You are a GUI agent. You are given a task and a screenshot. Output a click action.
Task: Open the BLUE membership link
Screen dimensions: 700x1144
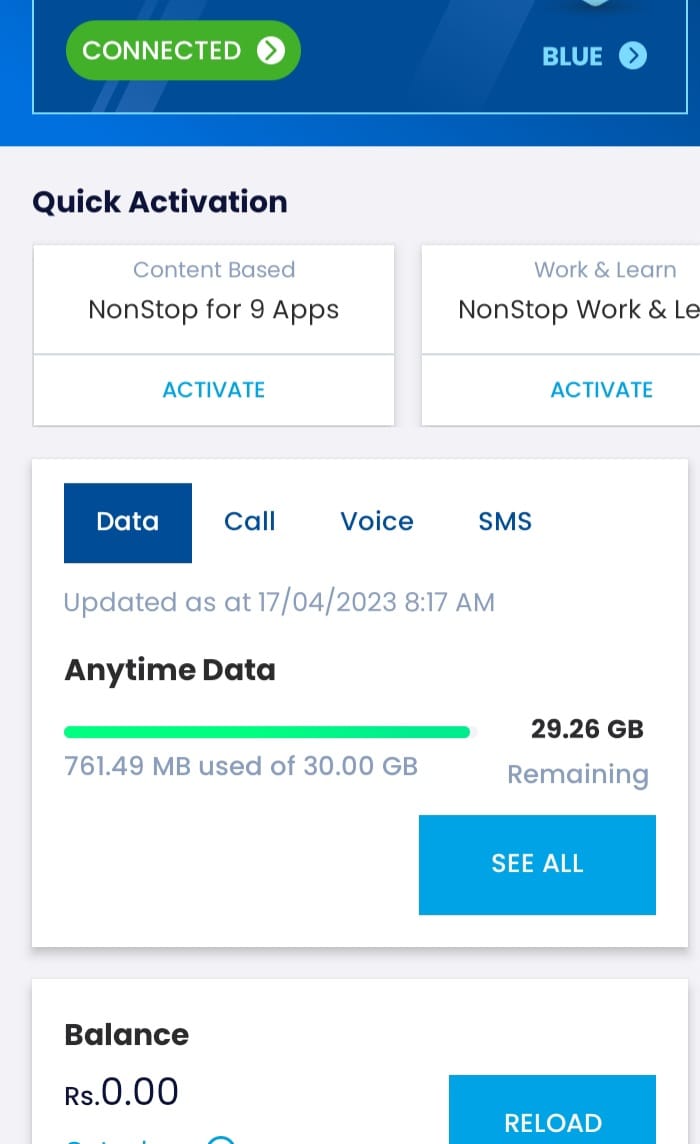point(594,55)
